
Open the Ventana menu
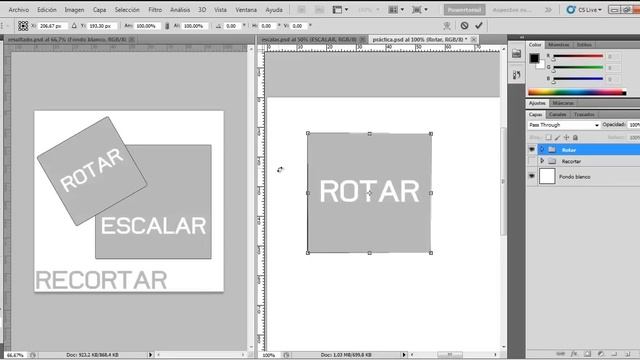(x=246, y=10)
